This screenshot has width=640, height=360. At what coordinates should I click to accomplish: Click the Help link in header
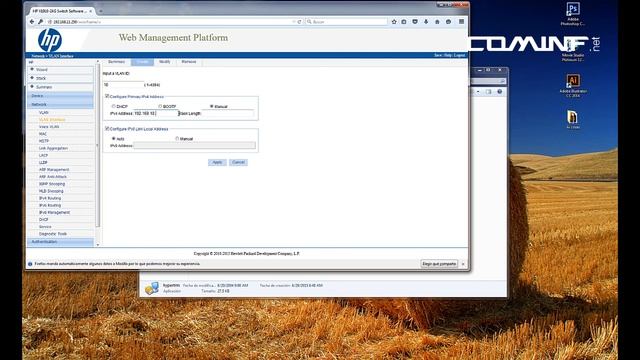click(448, 55)
